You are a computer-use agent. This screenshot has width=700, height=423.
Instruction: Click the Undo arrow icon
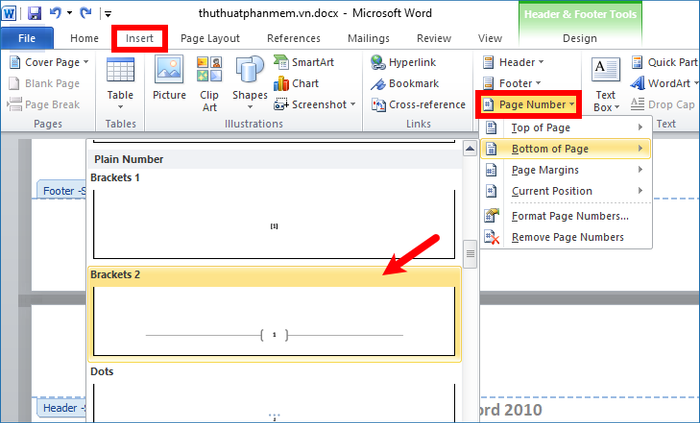55,13
